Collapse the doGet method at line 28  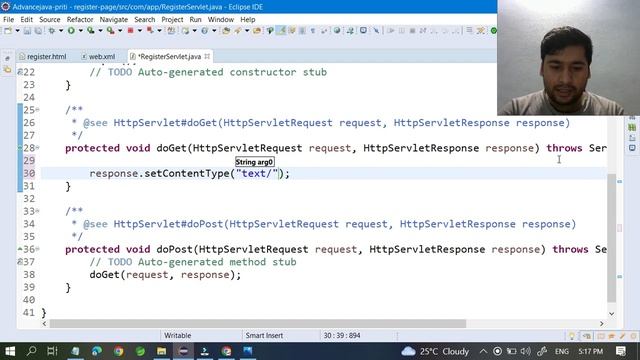[x=37, y=147]
